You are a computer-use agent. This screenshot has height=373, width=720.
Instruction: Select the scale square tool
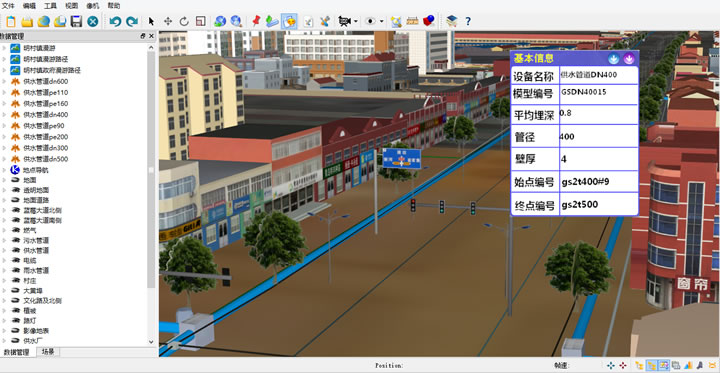click(x=200, y=21)
